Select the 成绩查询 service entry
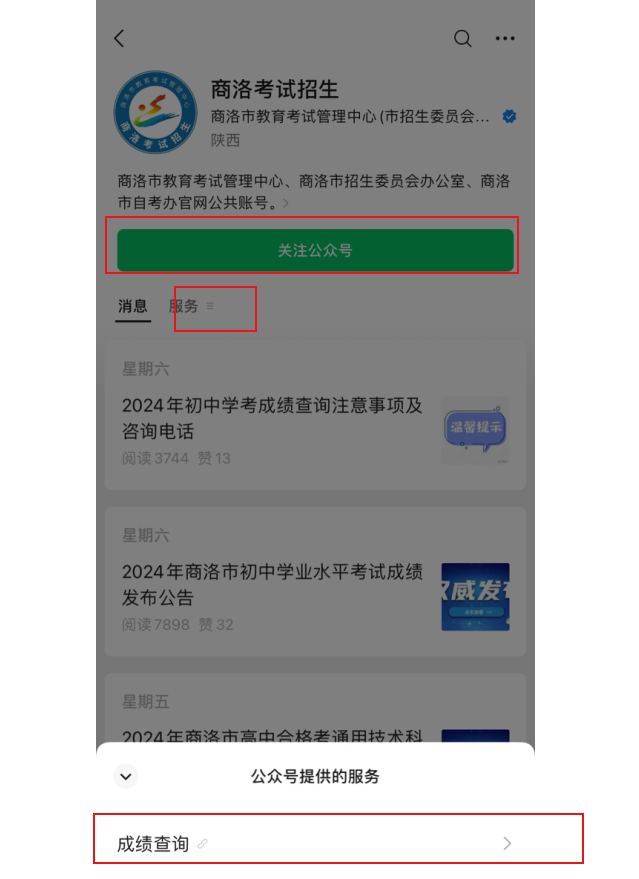 coord(315,844)
